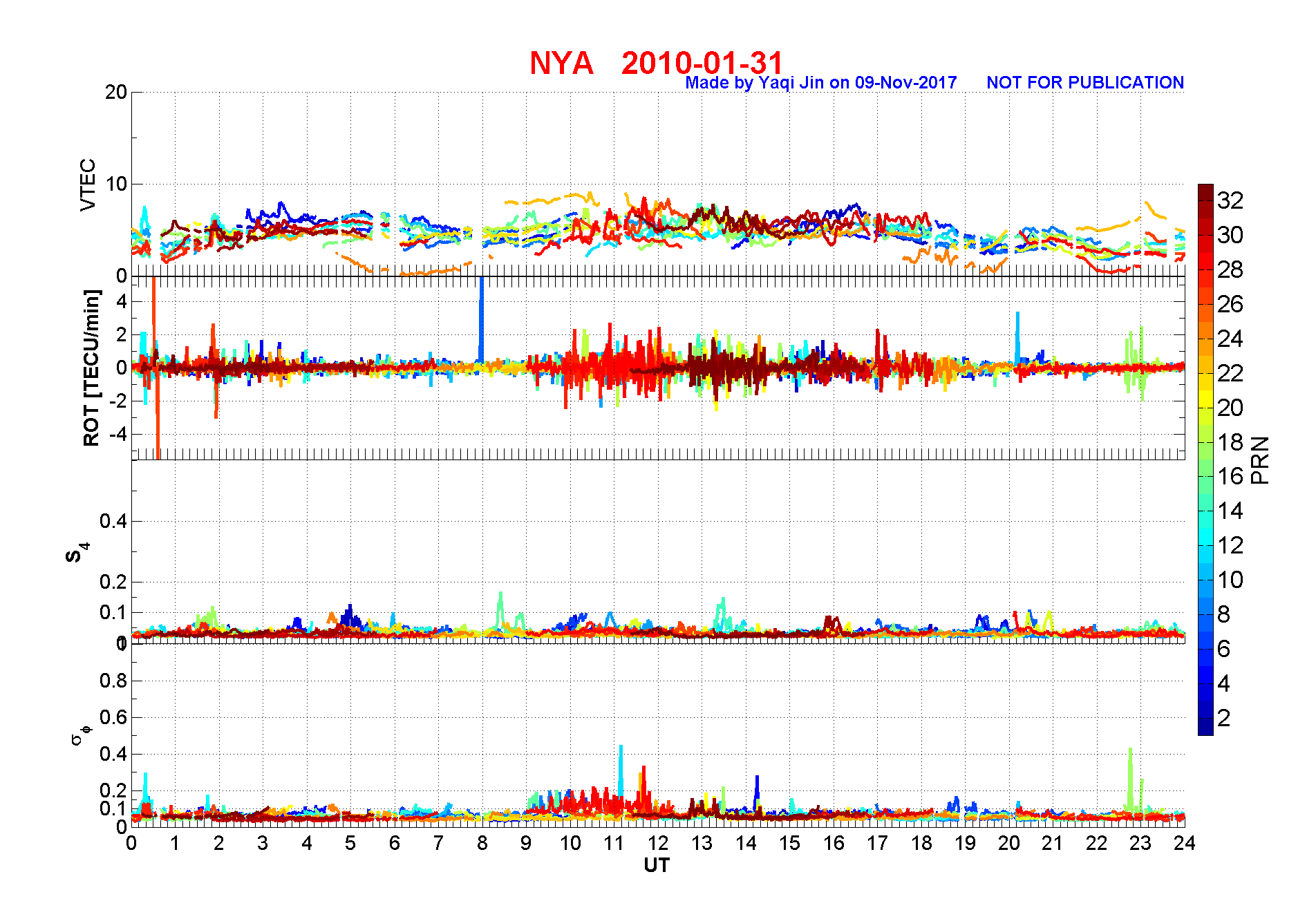Screen dimensions: 1316x919
Task: Click the dark red PRN 32 colorbar segment
Action: [1205, 193]
